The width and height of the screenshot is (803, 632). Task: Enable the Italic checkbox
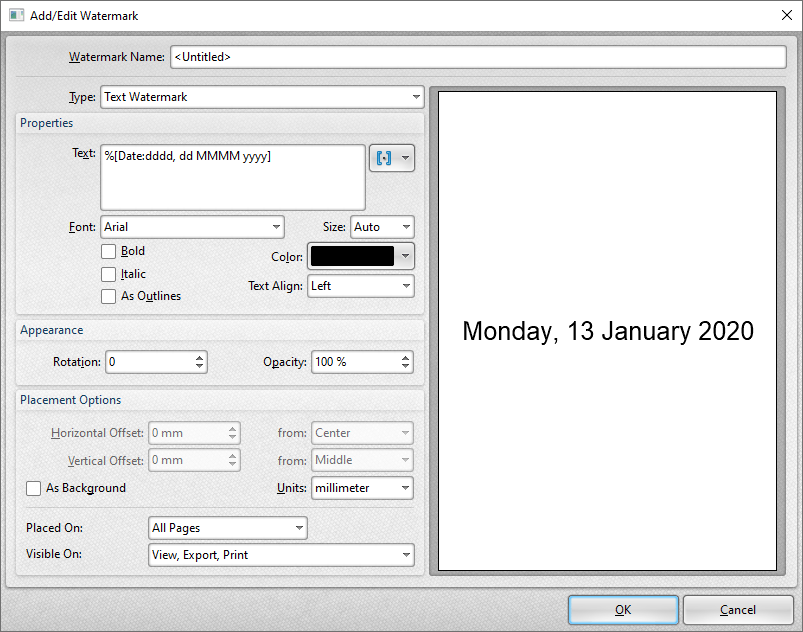coord(108,274)
